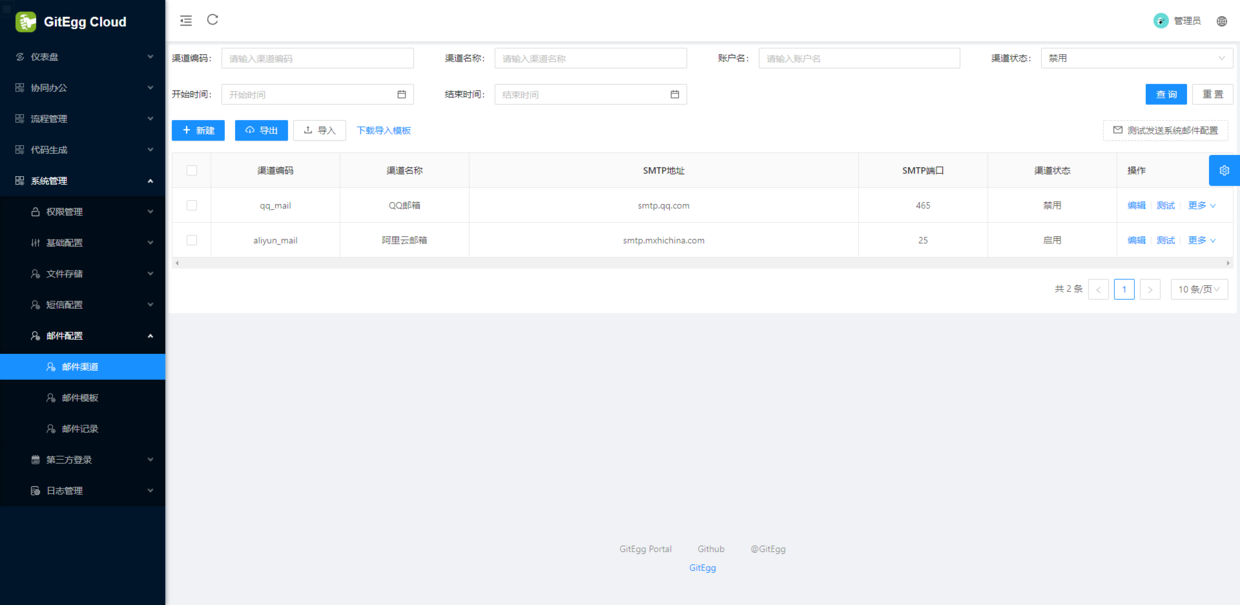The width and height of the screenshot is (1240, 605).
Task: Expand 更多 menu for qq_mail row
Action: tap(1202, 205)
